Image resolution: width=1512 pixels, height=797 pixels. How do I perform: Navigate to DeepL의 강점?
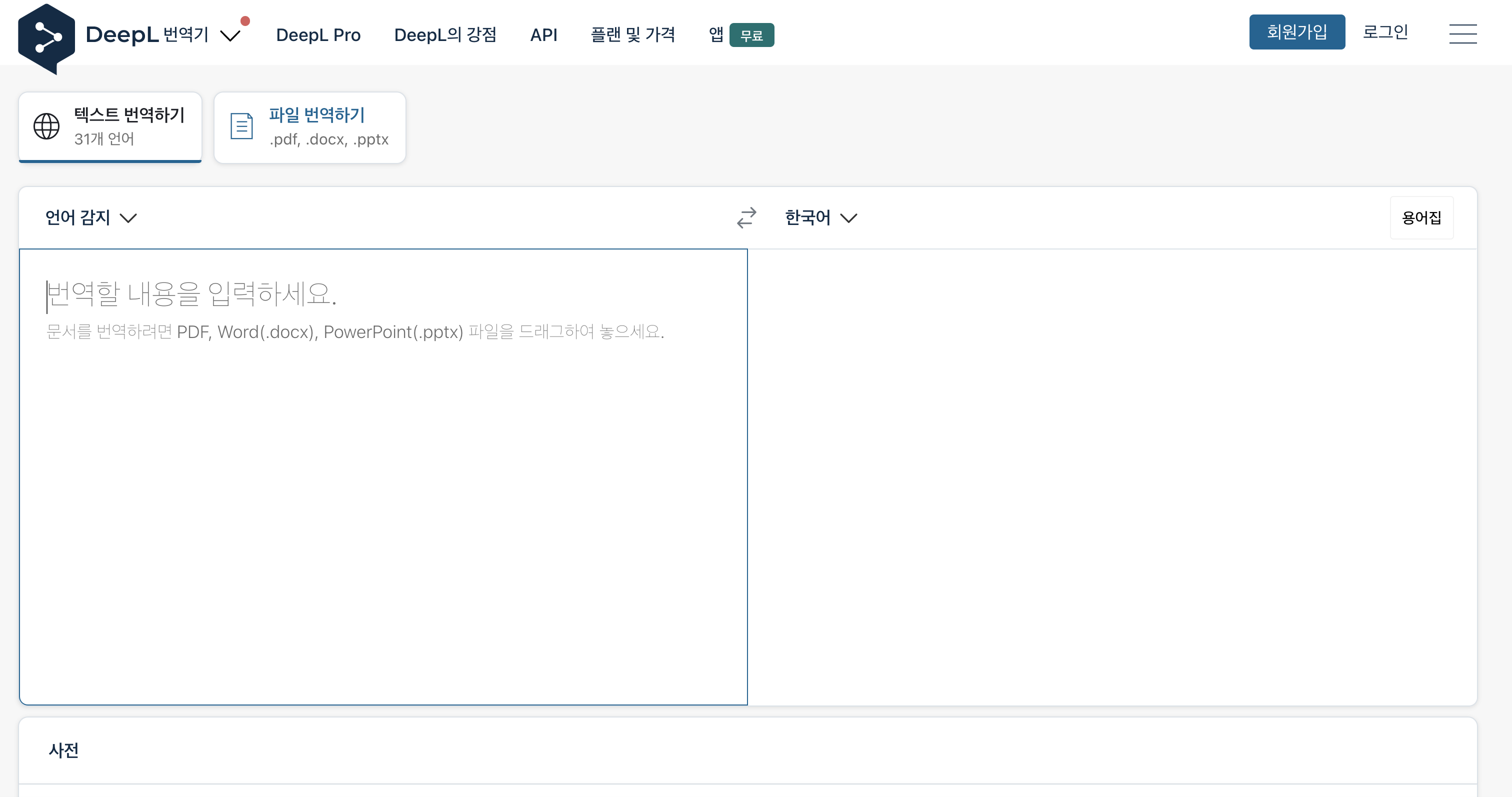[445, 35]
